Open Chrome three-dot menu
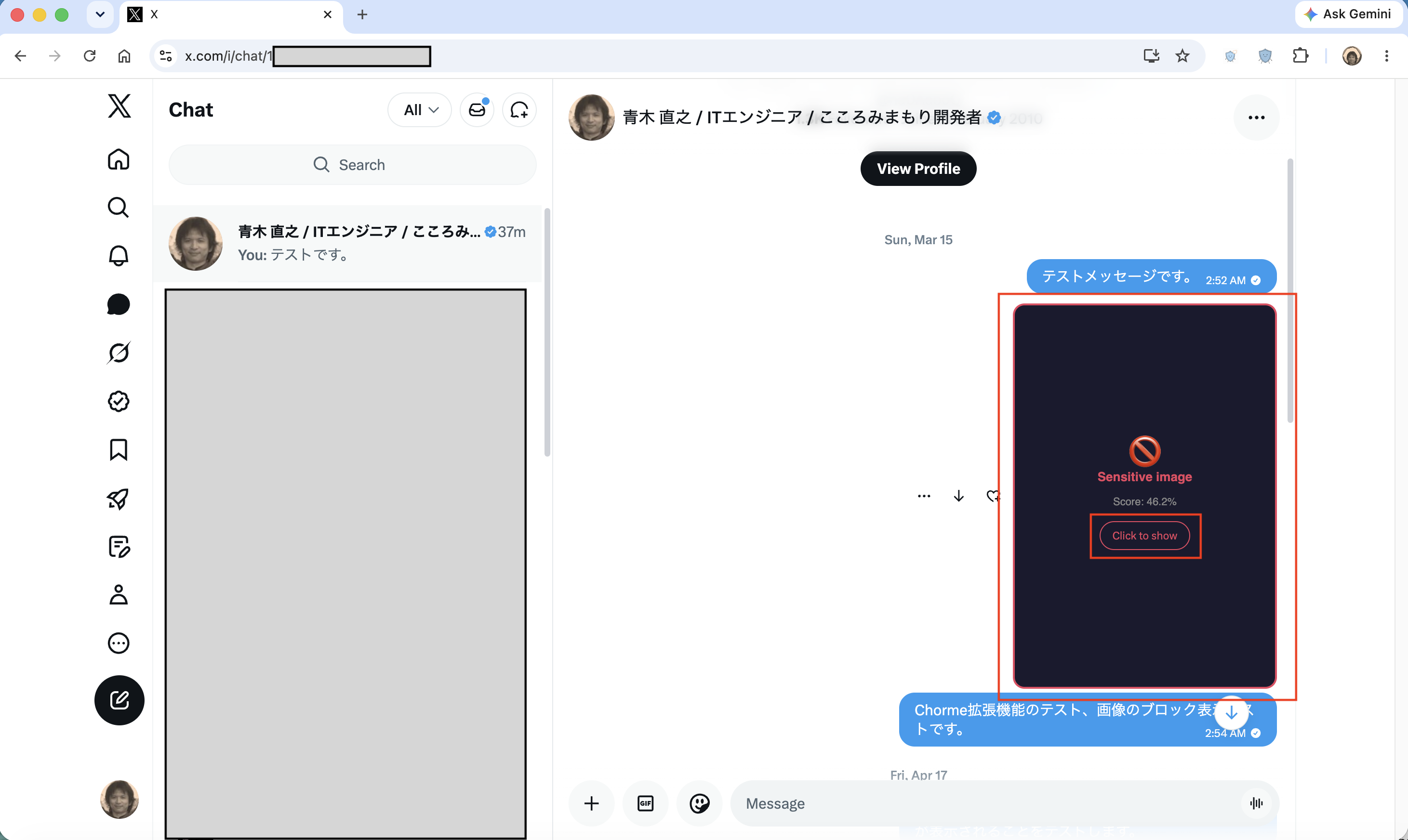1408x840 pixels. click(1386, 55)
